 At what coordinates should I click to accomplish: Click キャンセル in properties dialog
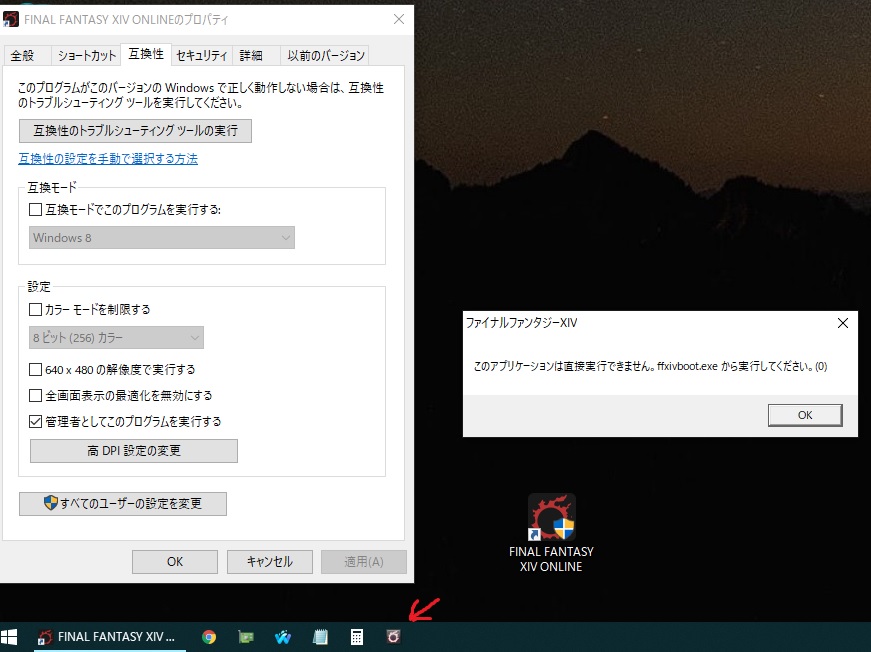[x=269, y=562]
